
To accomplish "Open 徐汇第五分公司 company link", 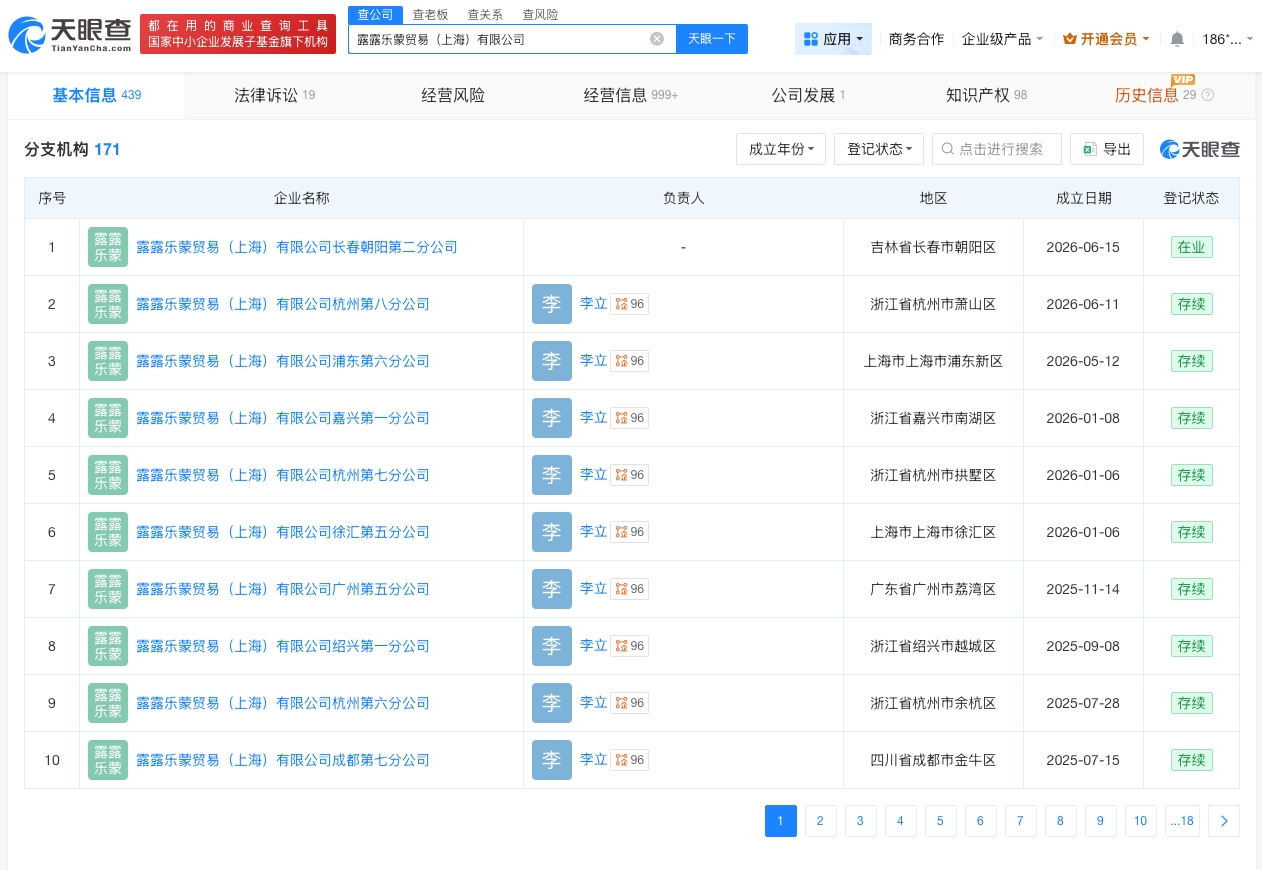I will 283,532.
